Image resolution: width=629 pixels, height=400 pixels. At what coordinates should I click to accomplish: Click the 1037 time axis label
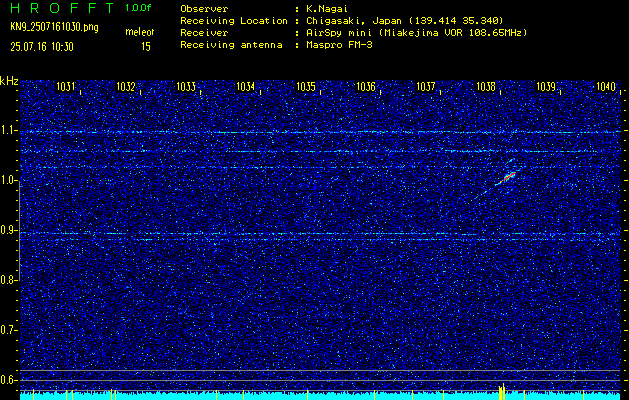click(x=426, y=86)
